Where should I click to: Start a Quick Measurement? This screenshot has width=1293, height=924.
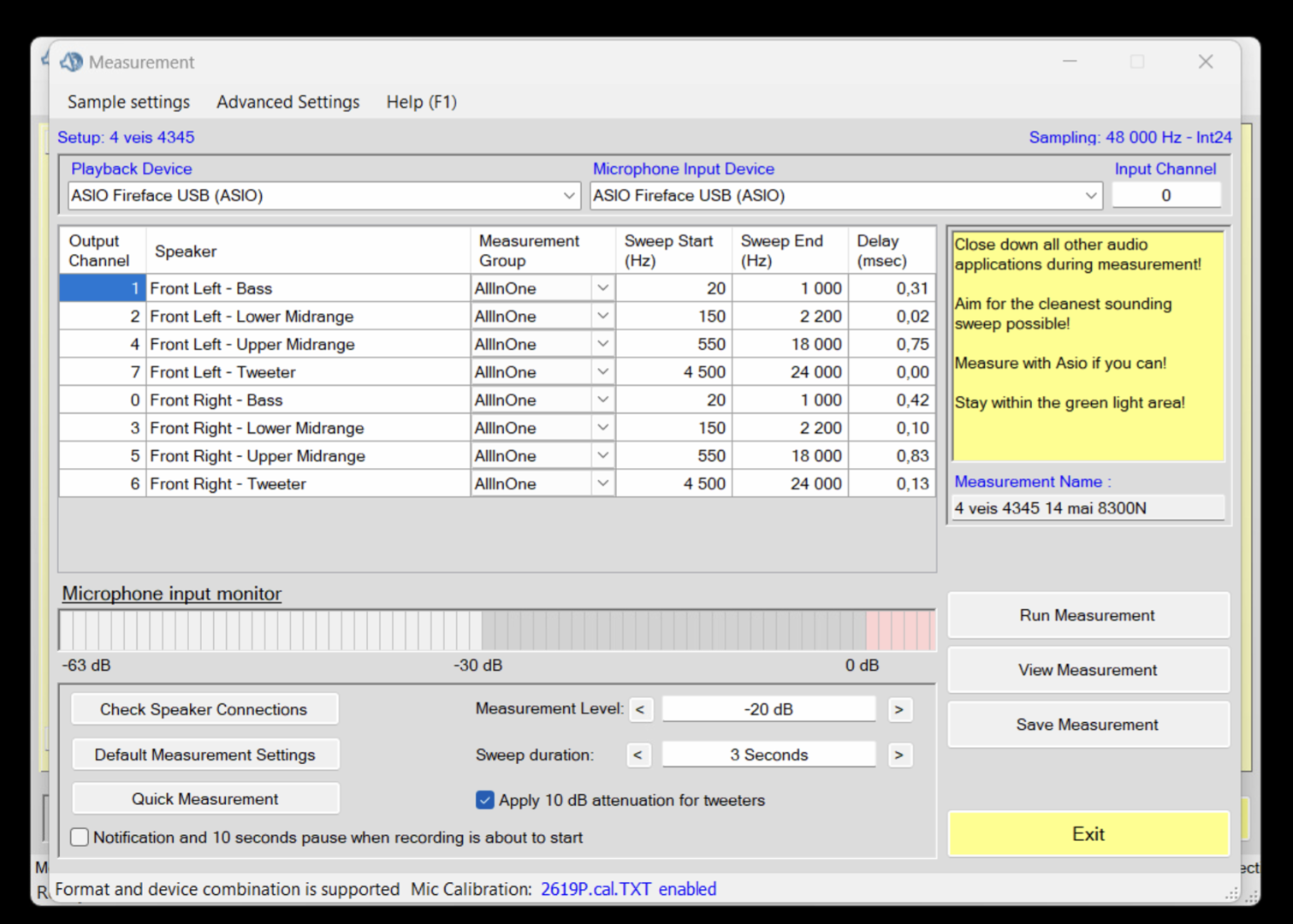click(205, 799)
